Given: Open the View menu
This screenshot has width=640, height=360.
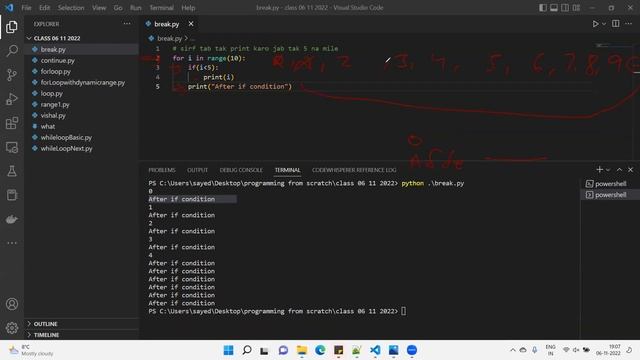Looking at the screenshot, I should (99, 8).
